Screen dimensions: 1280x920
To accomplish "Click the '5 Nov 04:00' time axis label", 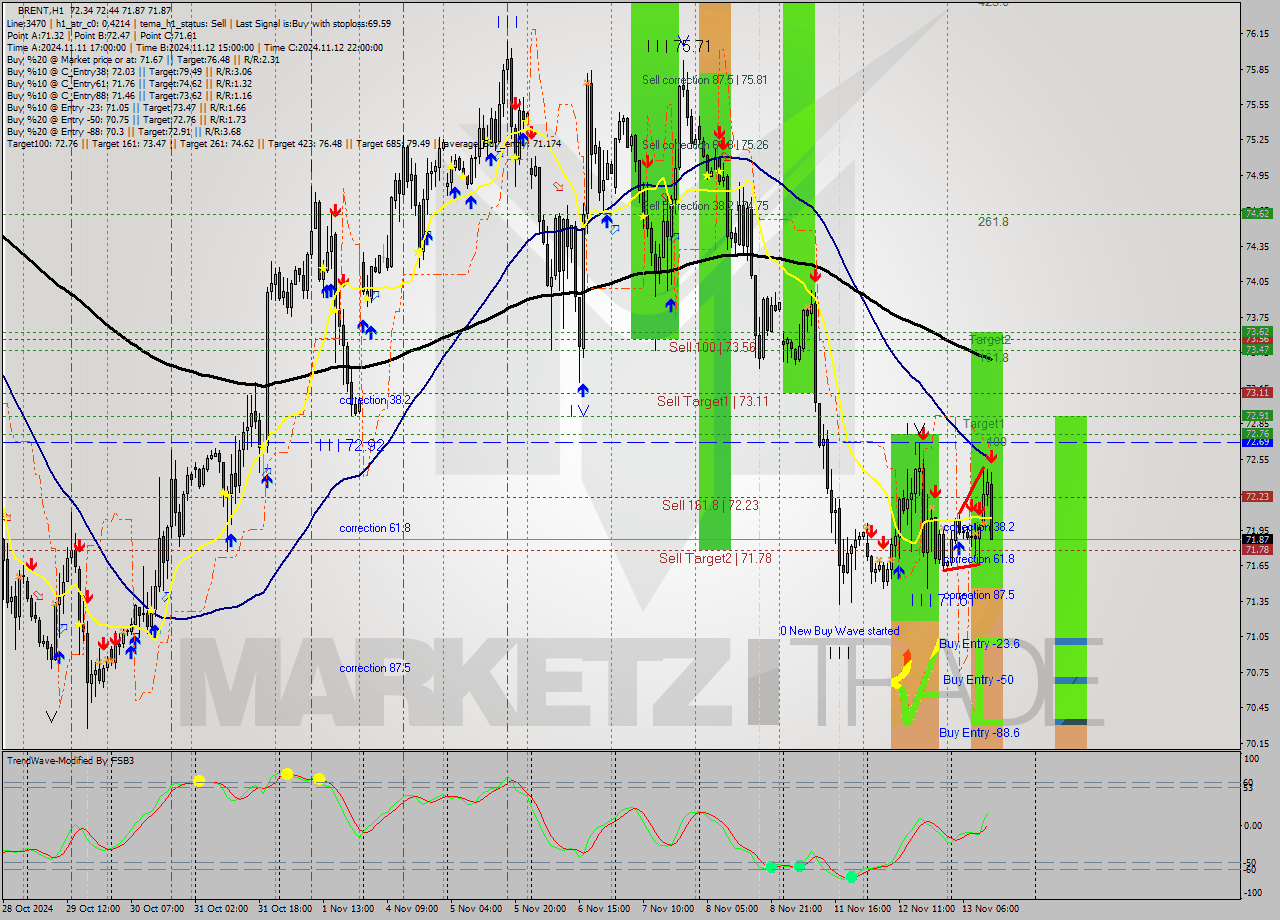I will (476, 909).
